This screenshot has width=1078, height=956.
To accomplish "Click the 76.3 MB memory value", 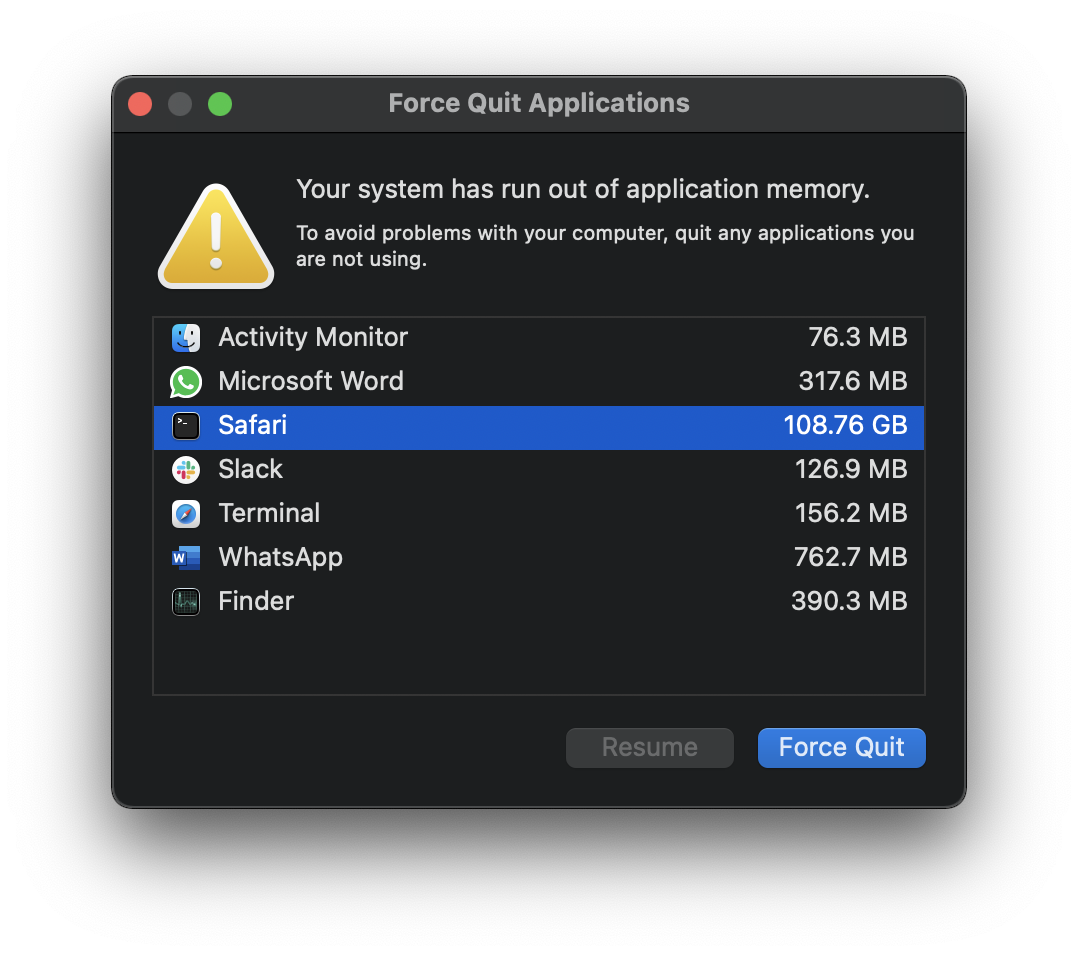I will [x=857, y=337].
